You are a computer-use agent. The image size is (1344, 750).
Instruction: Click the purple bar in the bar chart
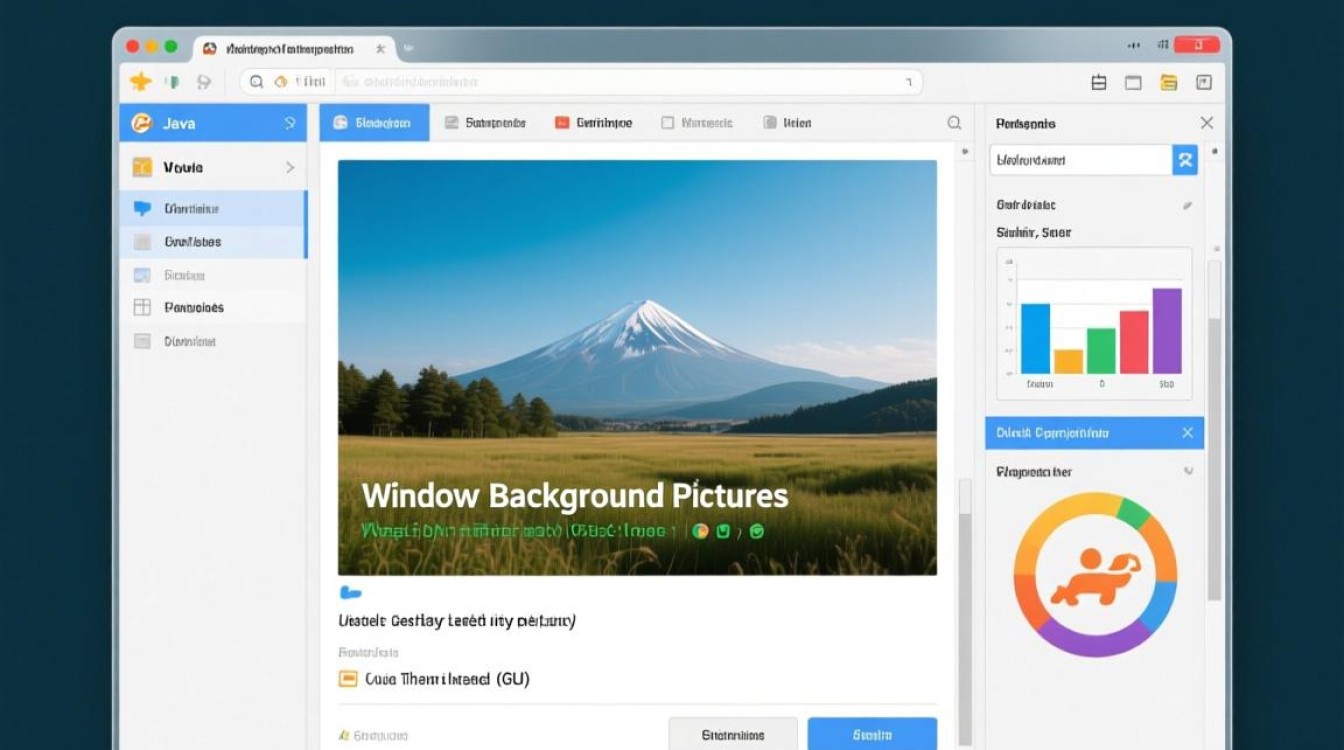pos(1167,330)
